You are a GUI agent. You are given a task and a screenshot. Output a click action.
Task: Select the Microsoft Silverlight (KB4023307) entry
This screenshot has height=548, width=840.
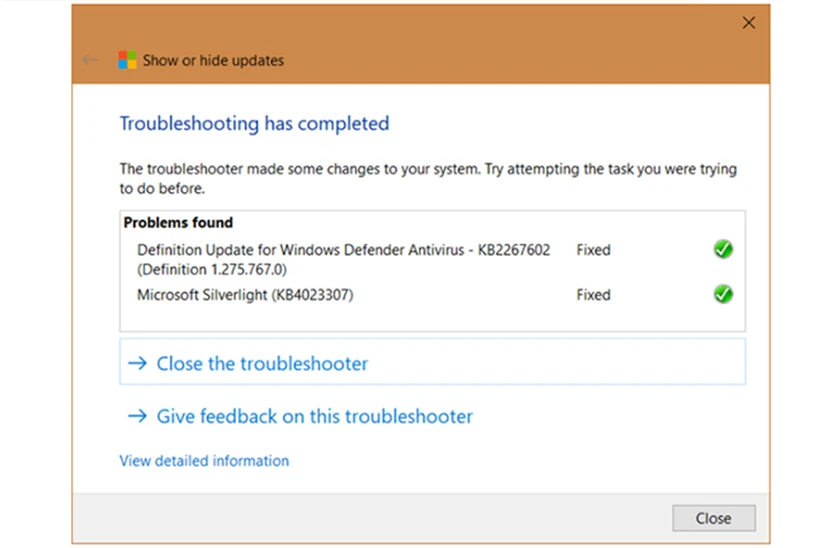[245, 295]
